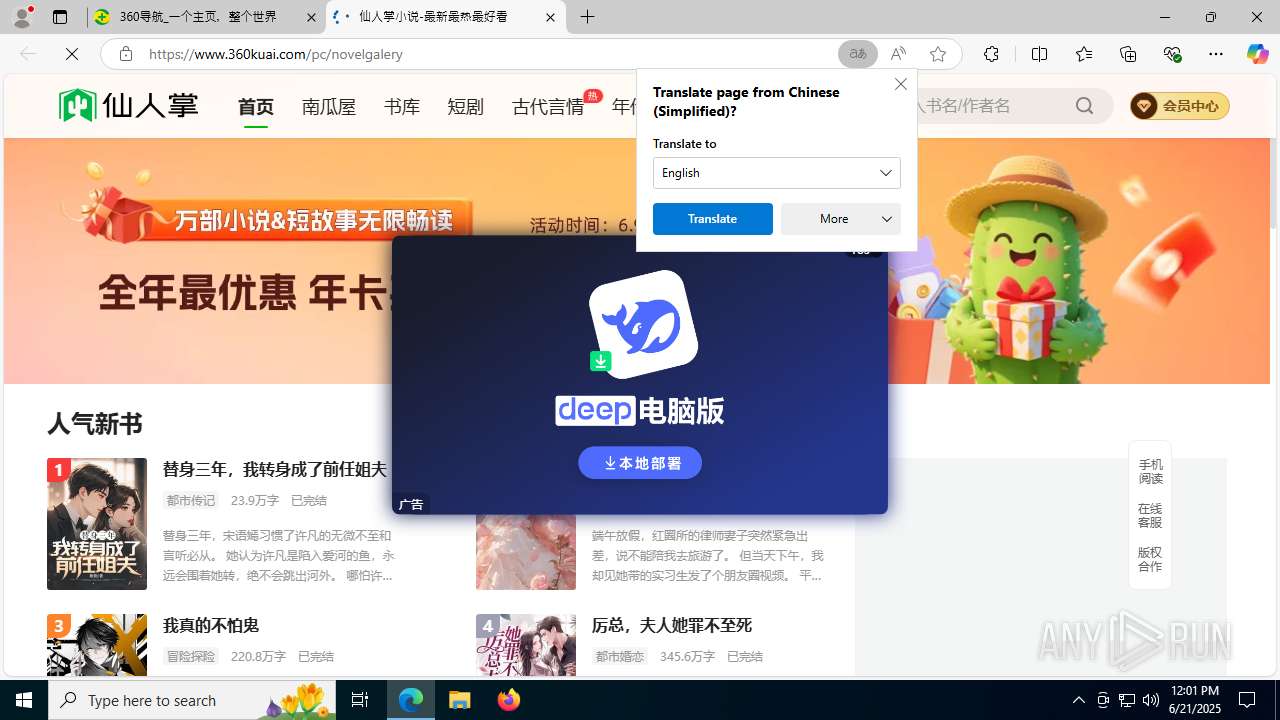Image resolution: width=1280 pixels, height=720 pixels.
Task: Stop loading the page
Action: (72, 54)
